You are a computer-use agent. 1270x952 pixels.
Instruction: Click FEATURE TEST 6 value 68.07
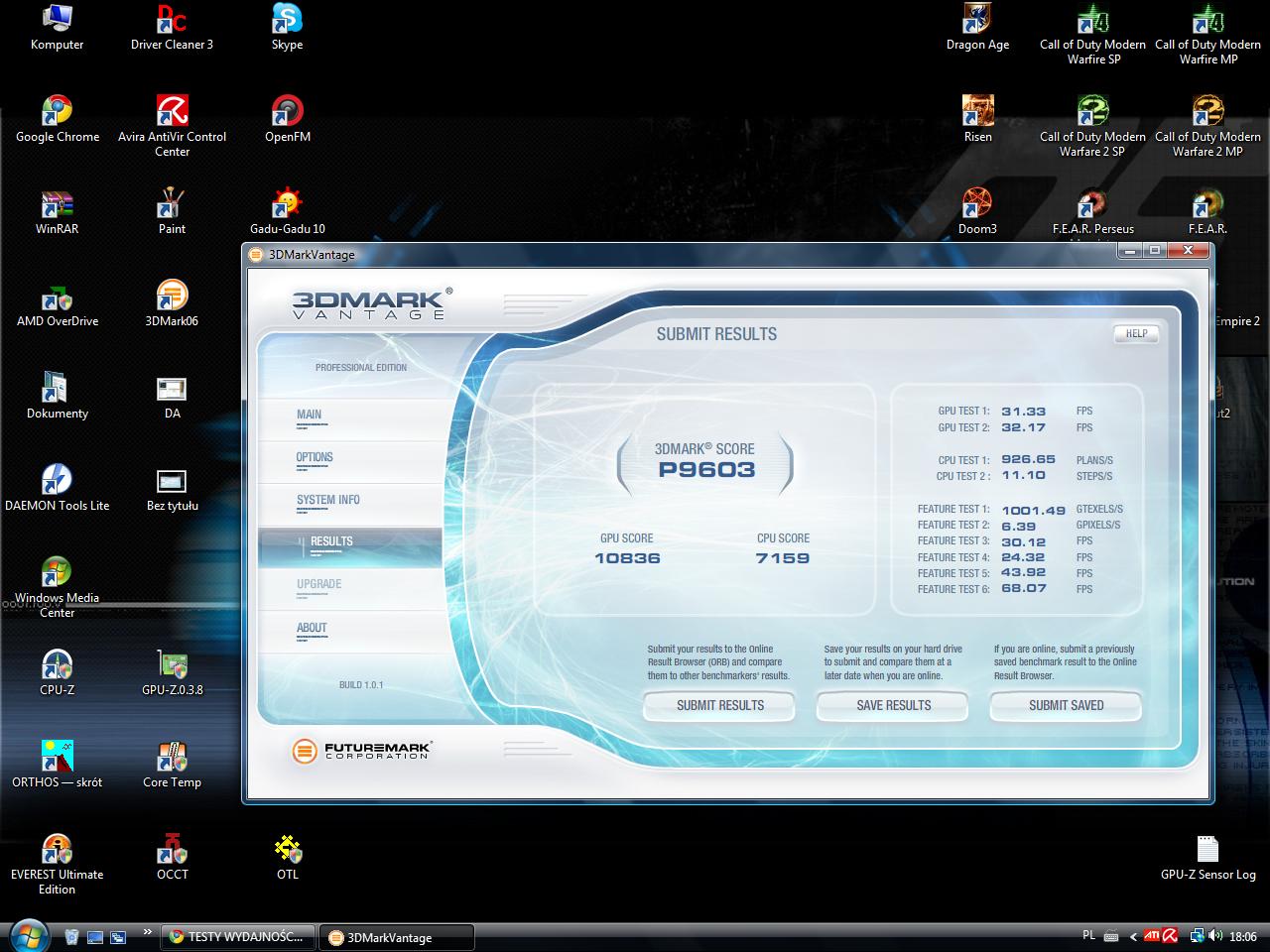1023,589
